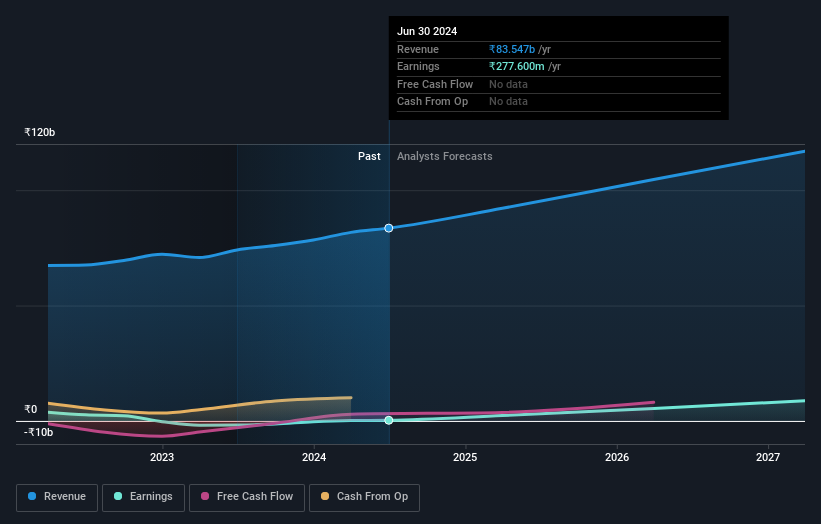Click the ₹0 y-axis label

click(31, 409)
